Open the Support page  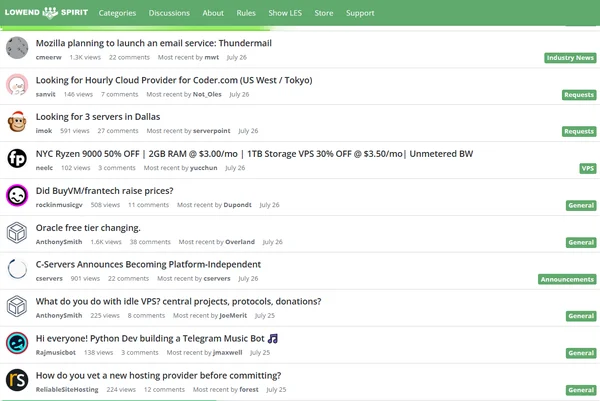pos(360,13)
